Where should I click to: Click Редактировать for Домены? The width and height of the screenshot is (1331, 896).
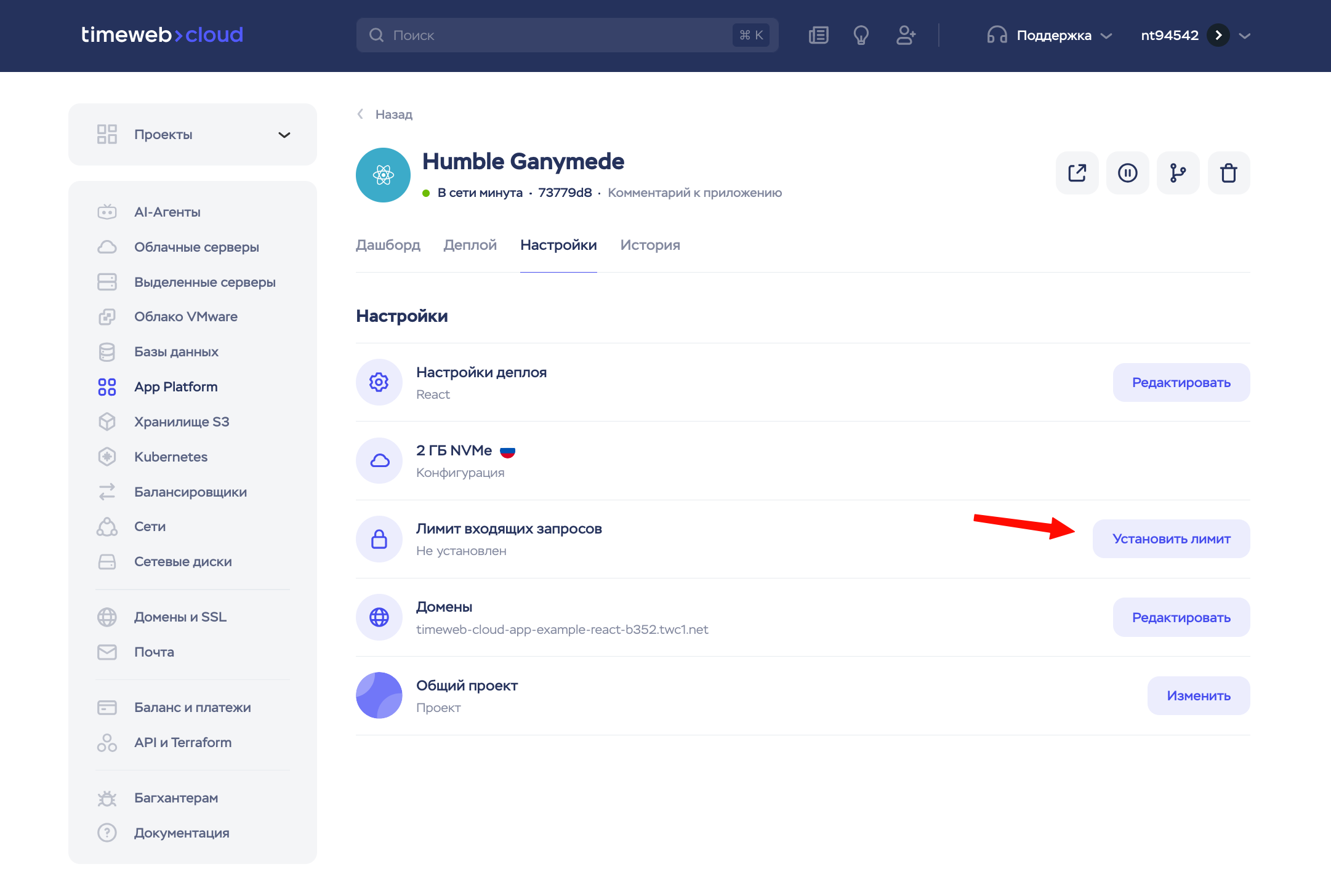pyautogui.click(x=1181, y=617)
